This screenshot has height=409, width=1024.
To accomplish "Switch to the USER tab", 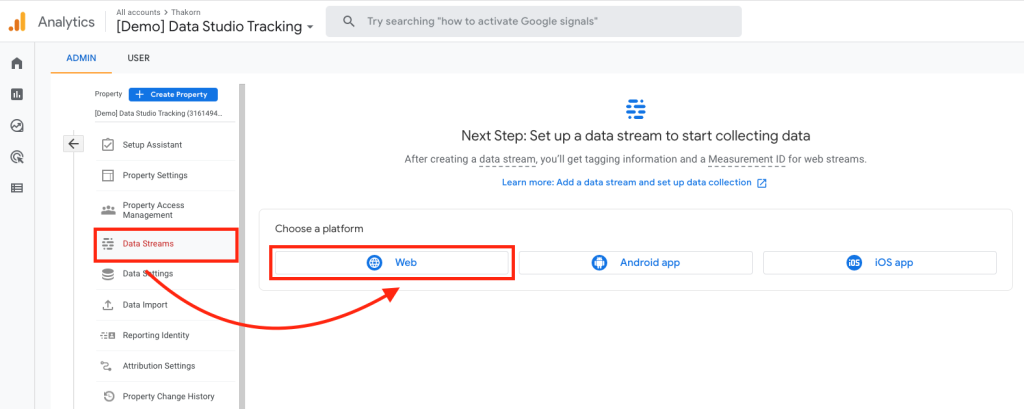I will (x=138, y=58).
